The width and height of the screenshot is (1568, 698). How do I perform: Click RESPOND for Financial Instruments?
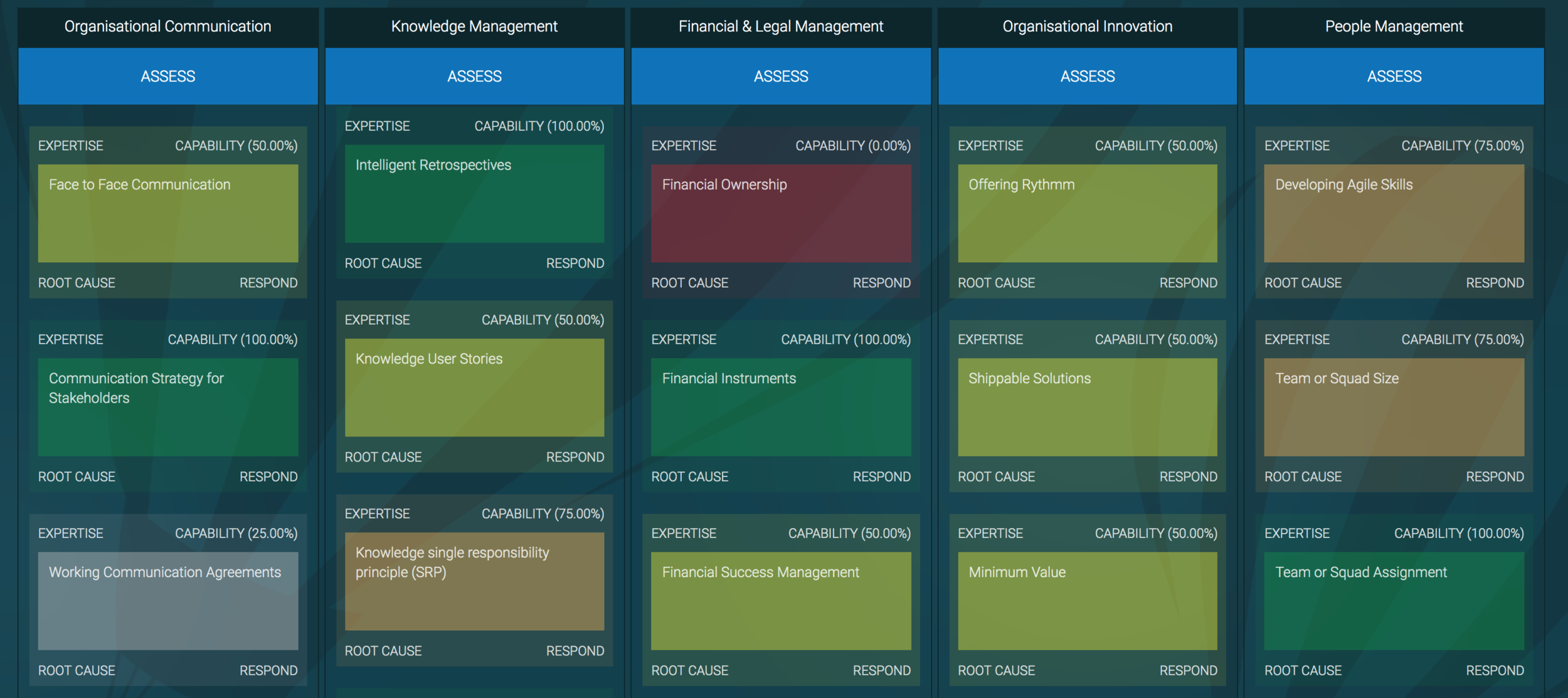click(882, 477)
